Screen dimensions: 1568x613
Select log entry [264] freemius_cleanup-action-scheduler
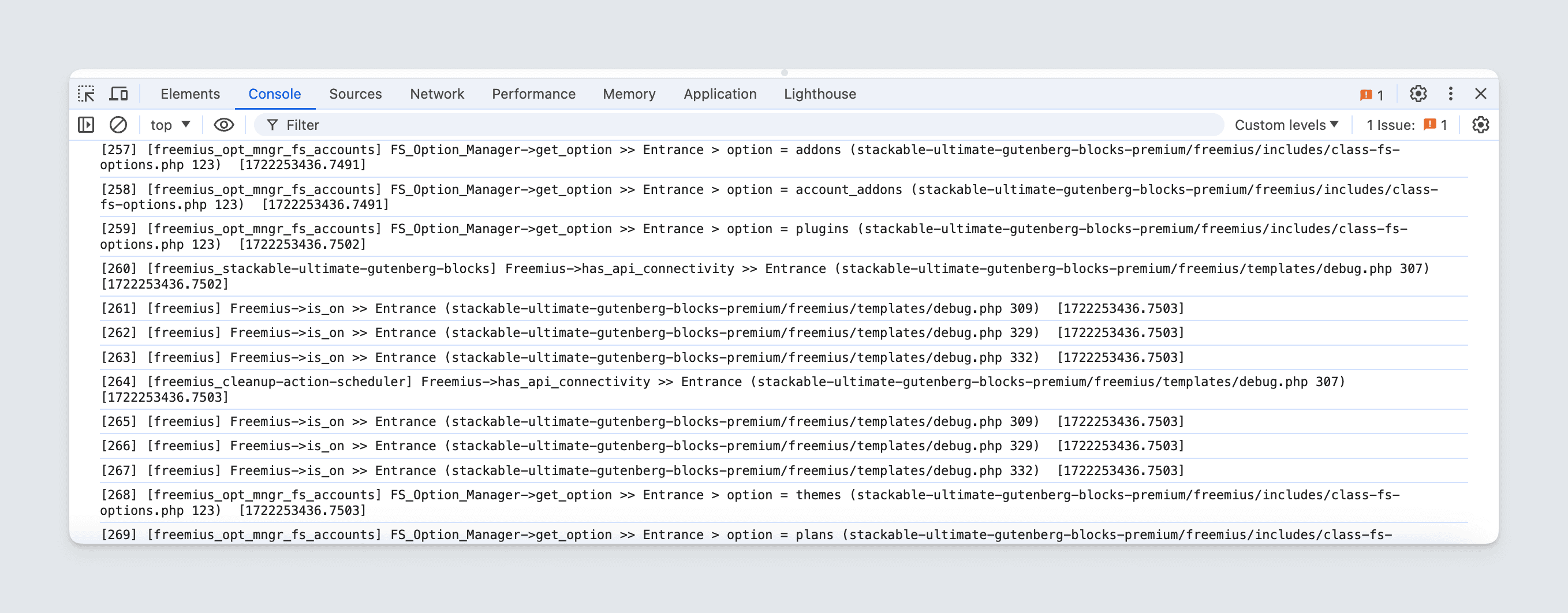(x=784, y=390)
